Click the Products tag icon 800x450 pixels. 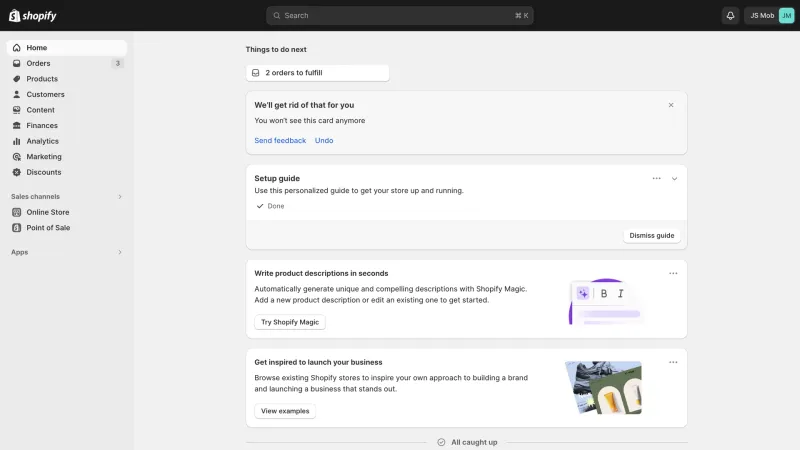tap(17, 79)
